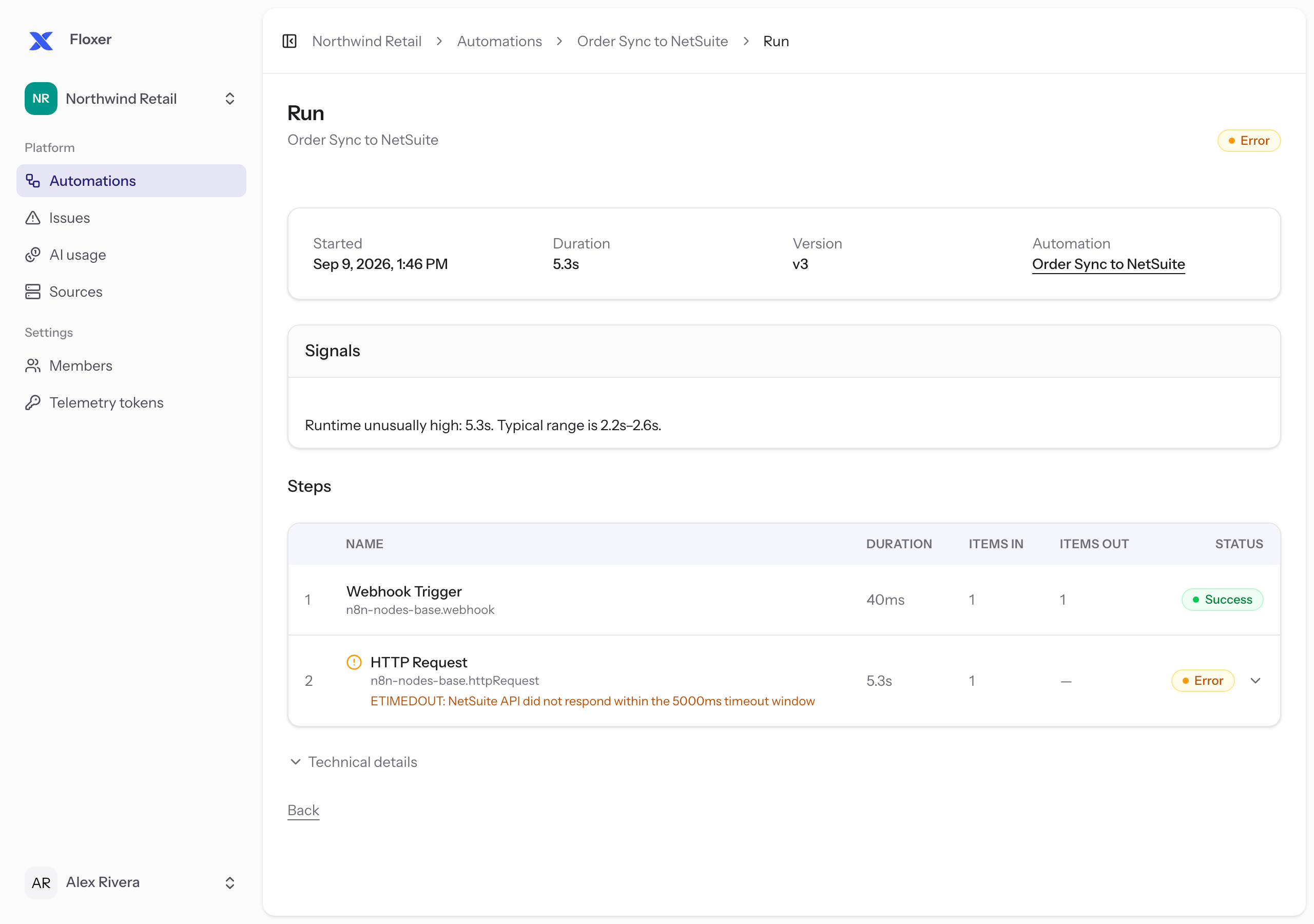1314x924 pixels.
Task: Open the Alex Rivera account menu
Action: (x=131, y=882)
